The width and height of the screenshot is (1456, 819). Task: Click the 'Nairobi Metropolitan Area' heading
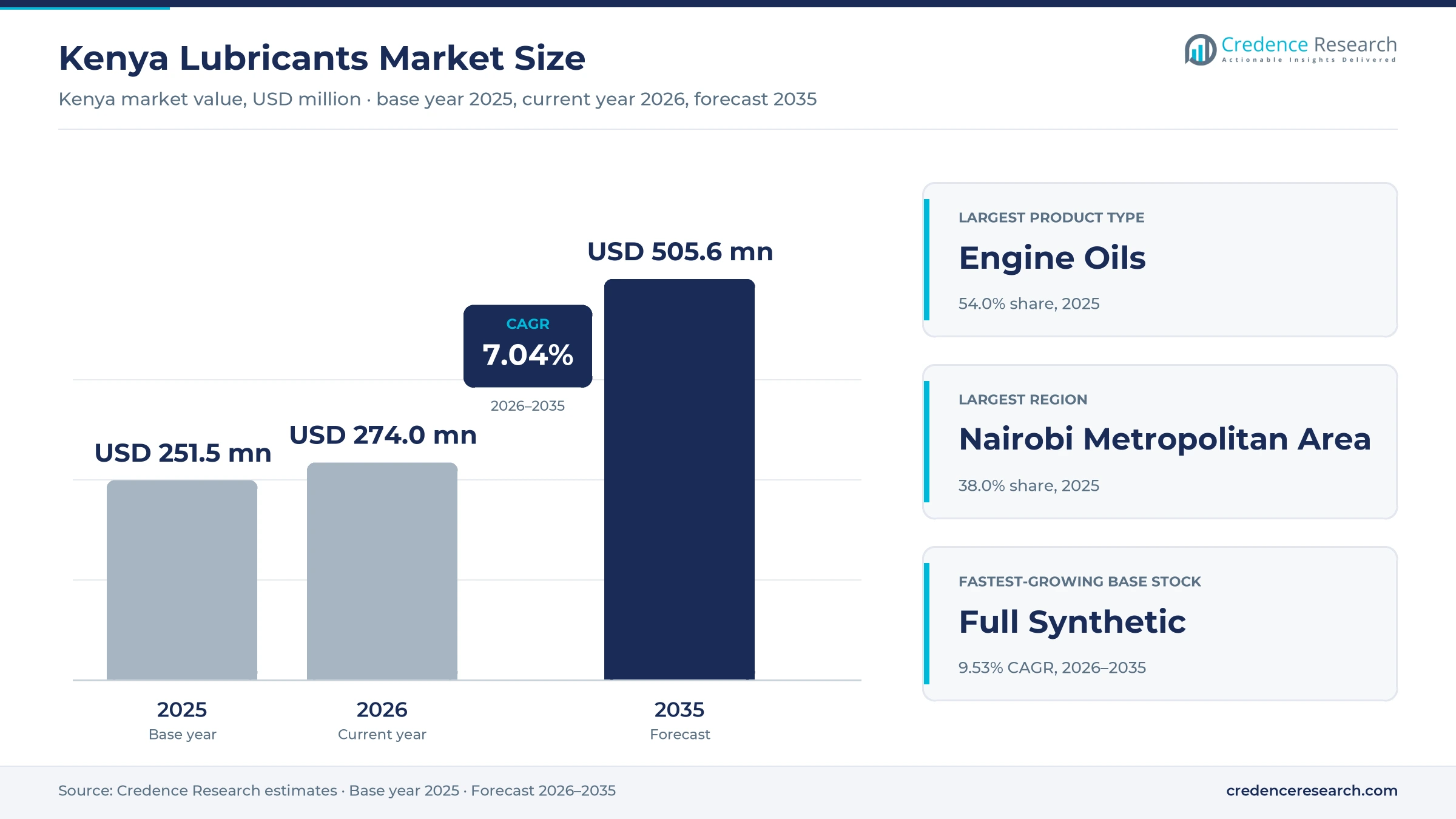coord(1165,439)
